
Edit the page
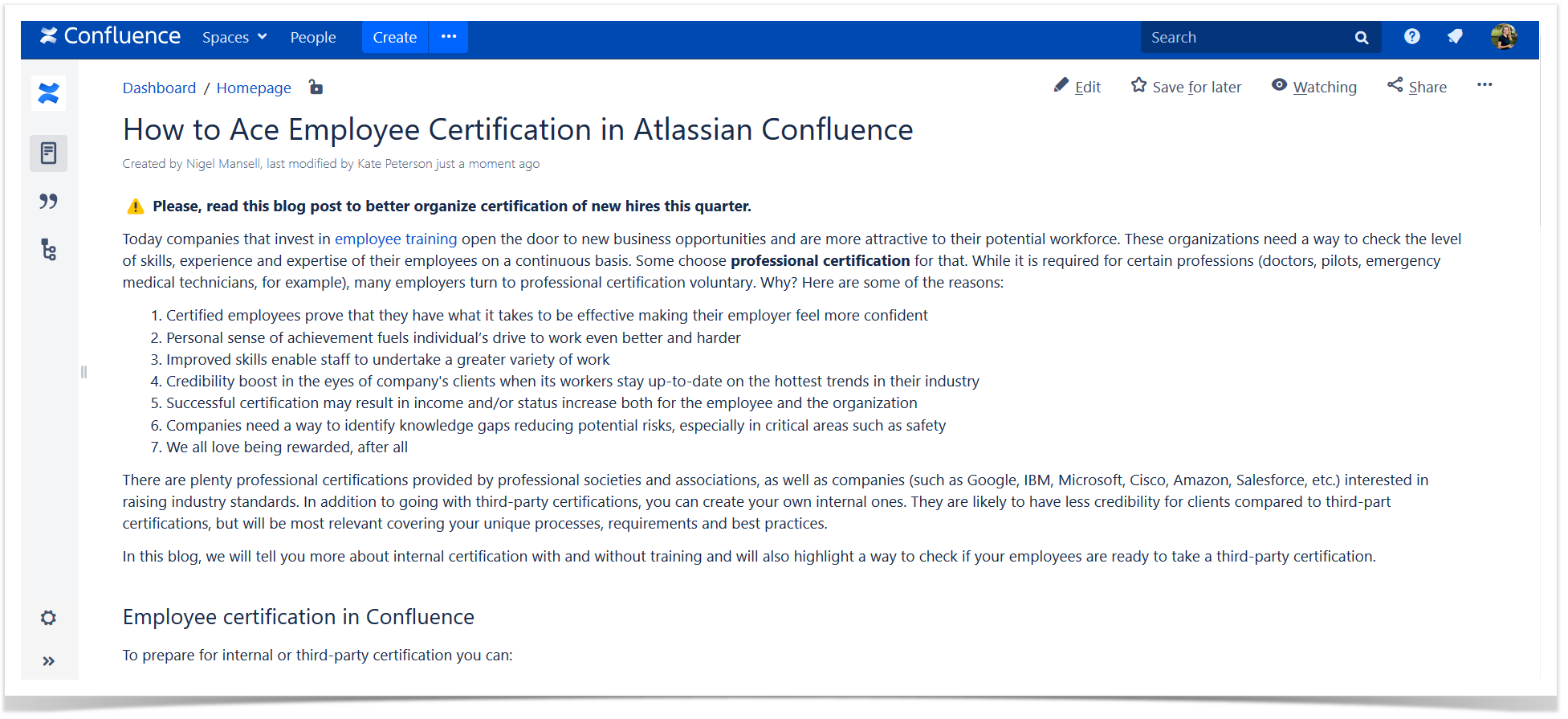(x=1077, y=87)
